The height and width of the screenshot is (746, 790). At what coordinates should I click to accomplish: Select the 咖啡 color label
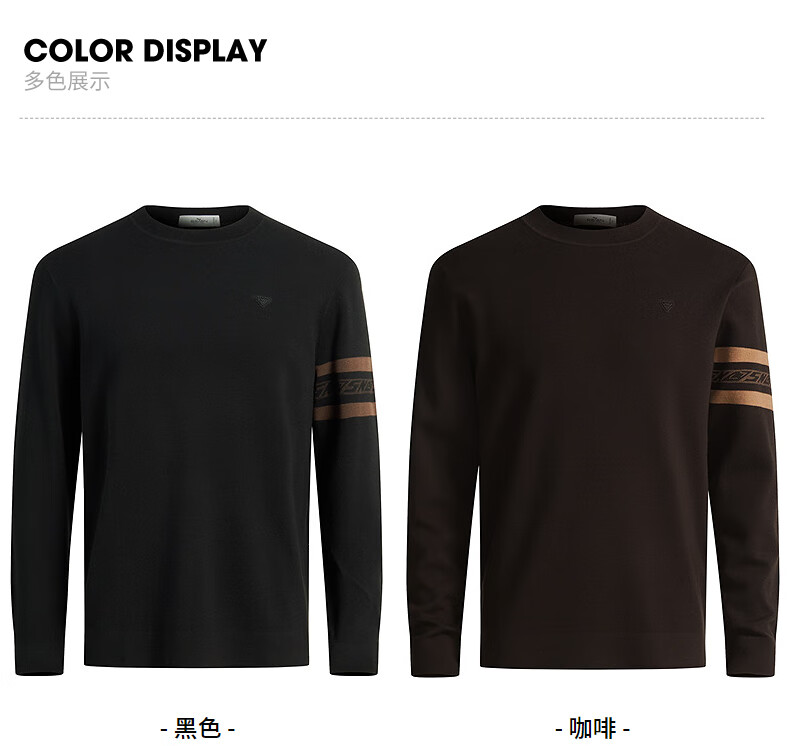tap(592, 728)
